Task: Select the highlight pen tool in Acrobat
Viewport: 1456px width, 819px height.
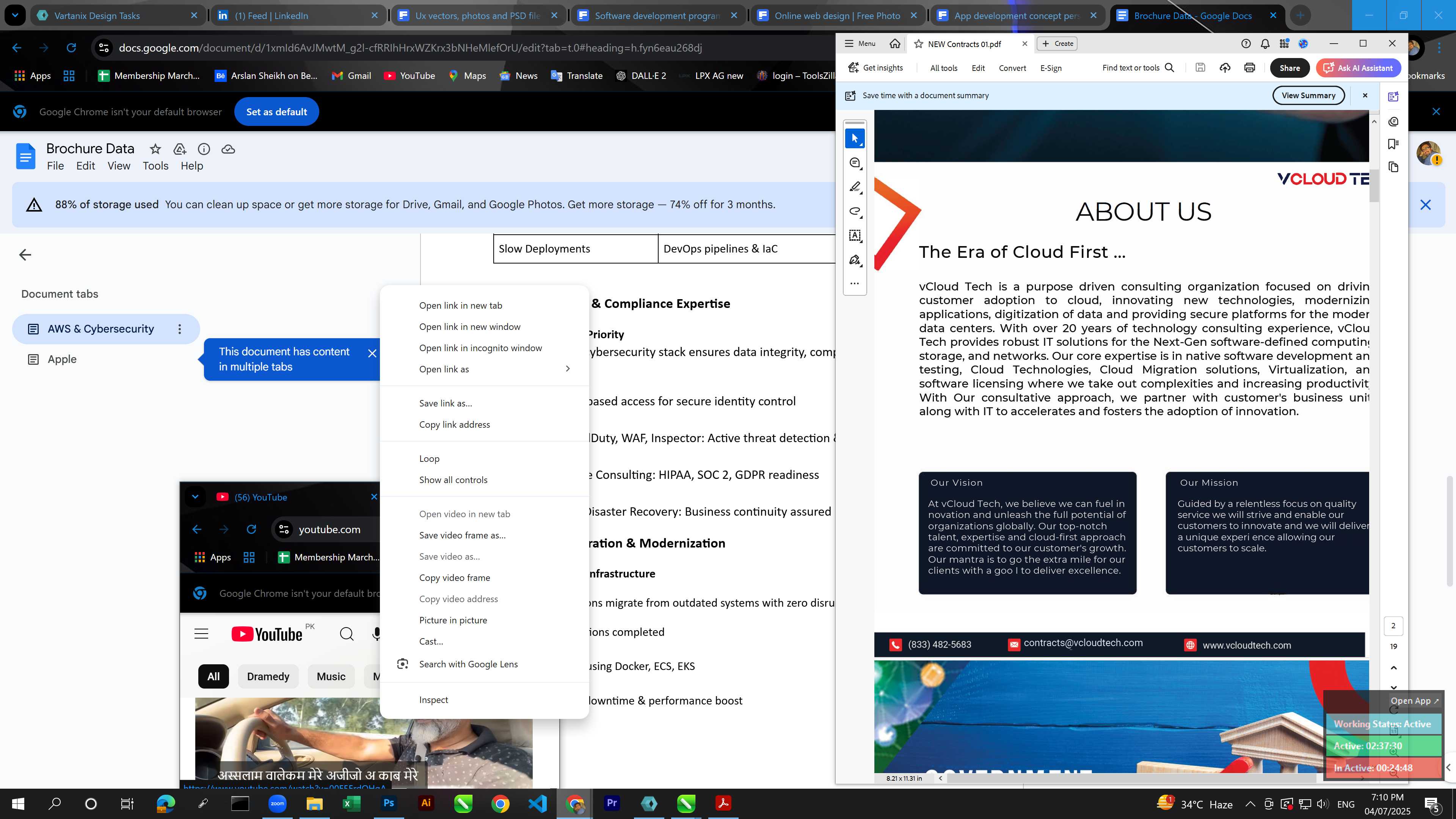Action: coord(855,187)
